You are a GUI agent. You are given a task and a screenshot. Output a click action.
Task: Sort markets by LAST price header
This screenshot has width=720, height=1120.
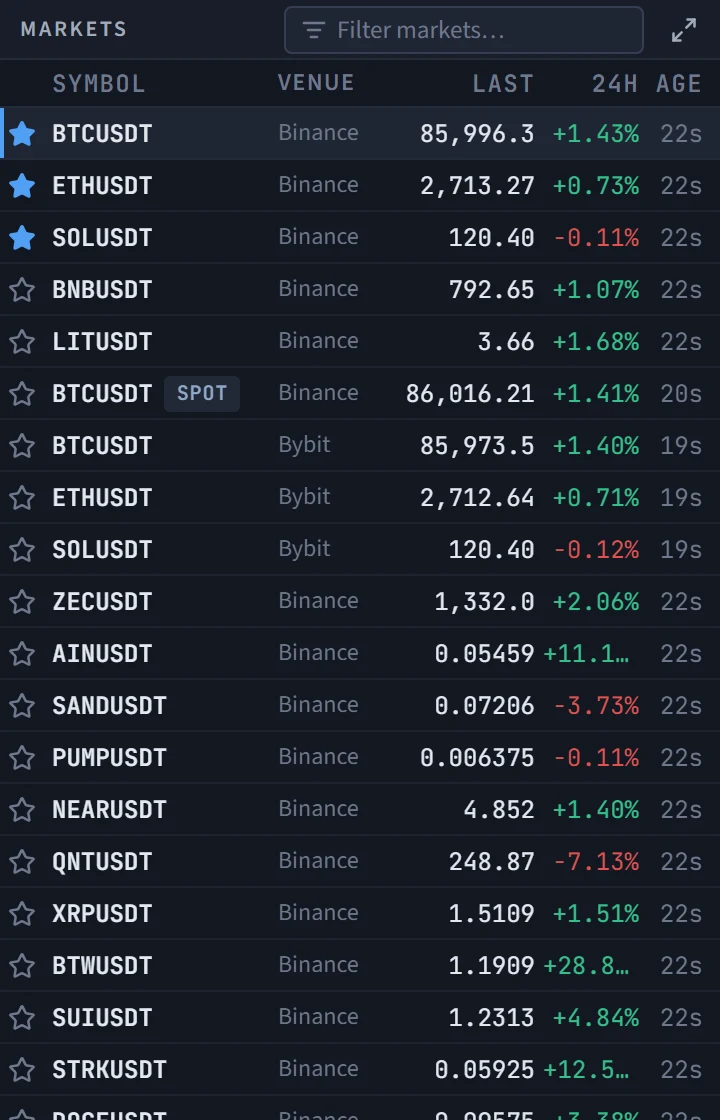[x=503, y=84]
